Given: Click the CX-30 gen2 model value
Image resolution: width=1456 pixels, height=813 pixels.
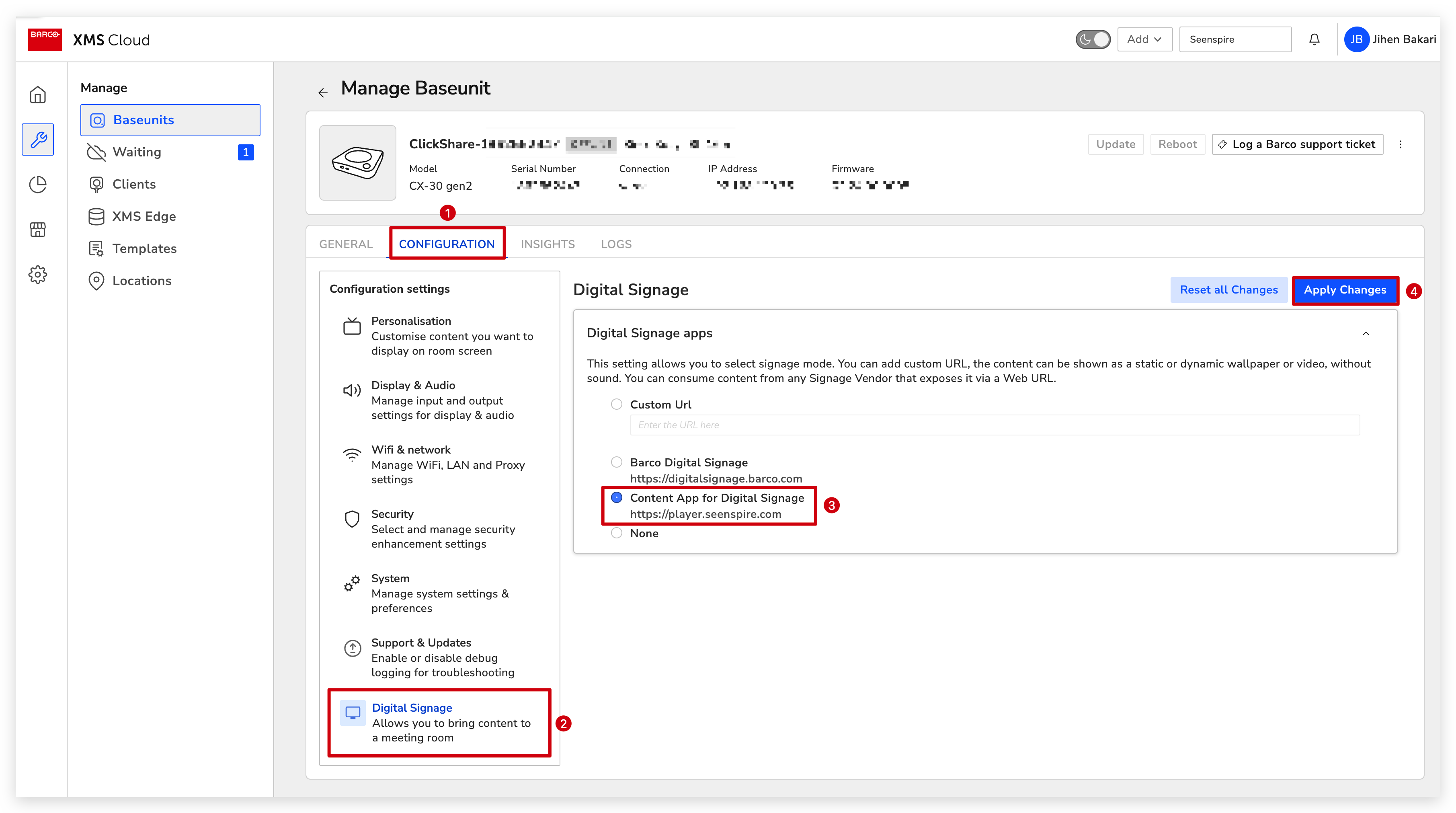Looking at the screenshot, I should [x=440, y=186].
